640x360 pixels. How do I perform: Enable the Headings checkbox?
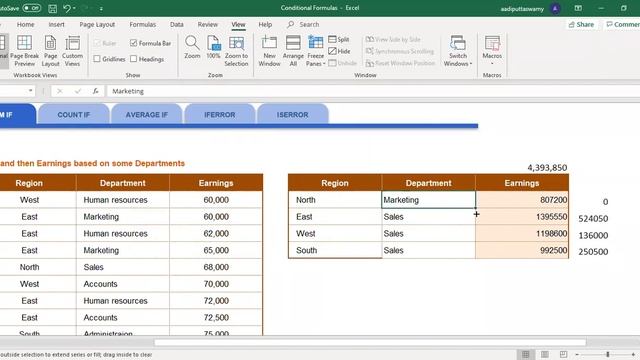pos(133,59)
